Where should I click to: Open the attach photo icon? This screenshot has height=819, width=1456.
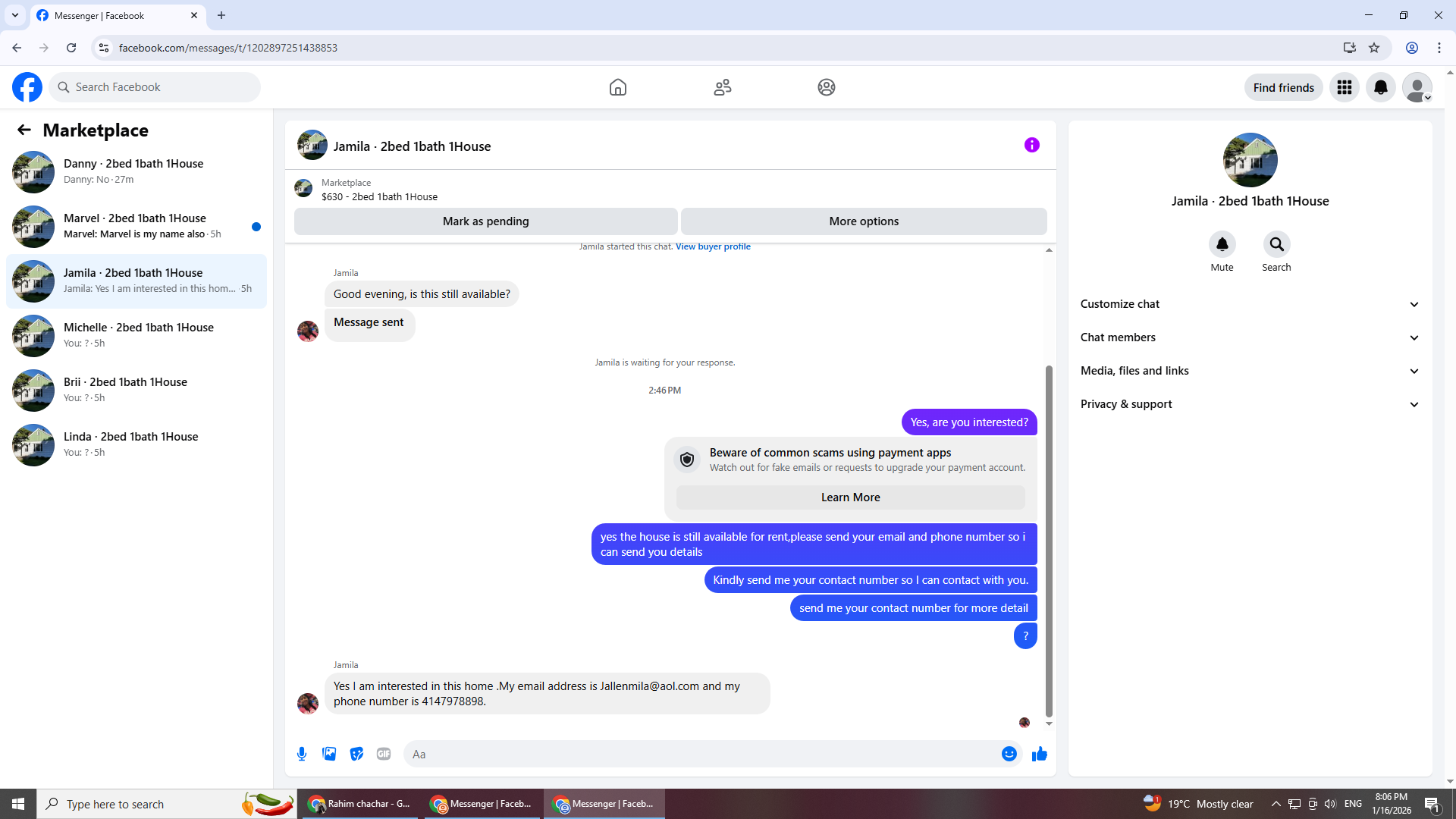pos(329,754)
